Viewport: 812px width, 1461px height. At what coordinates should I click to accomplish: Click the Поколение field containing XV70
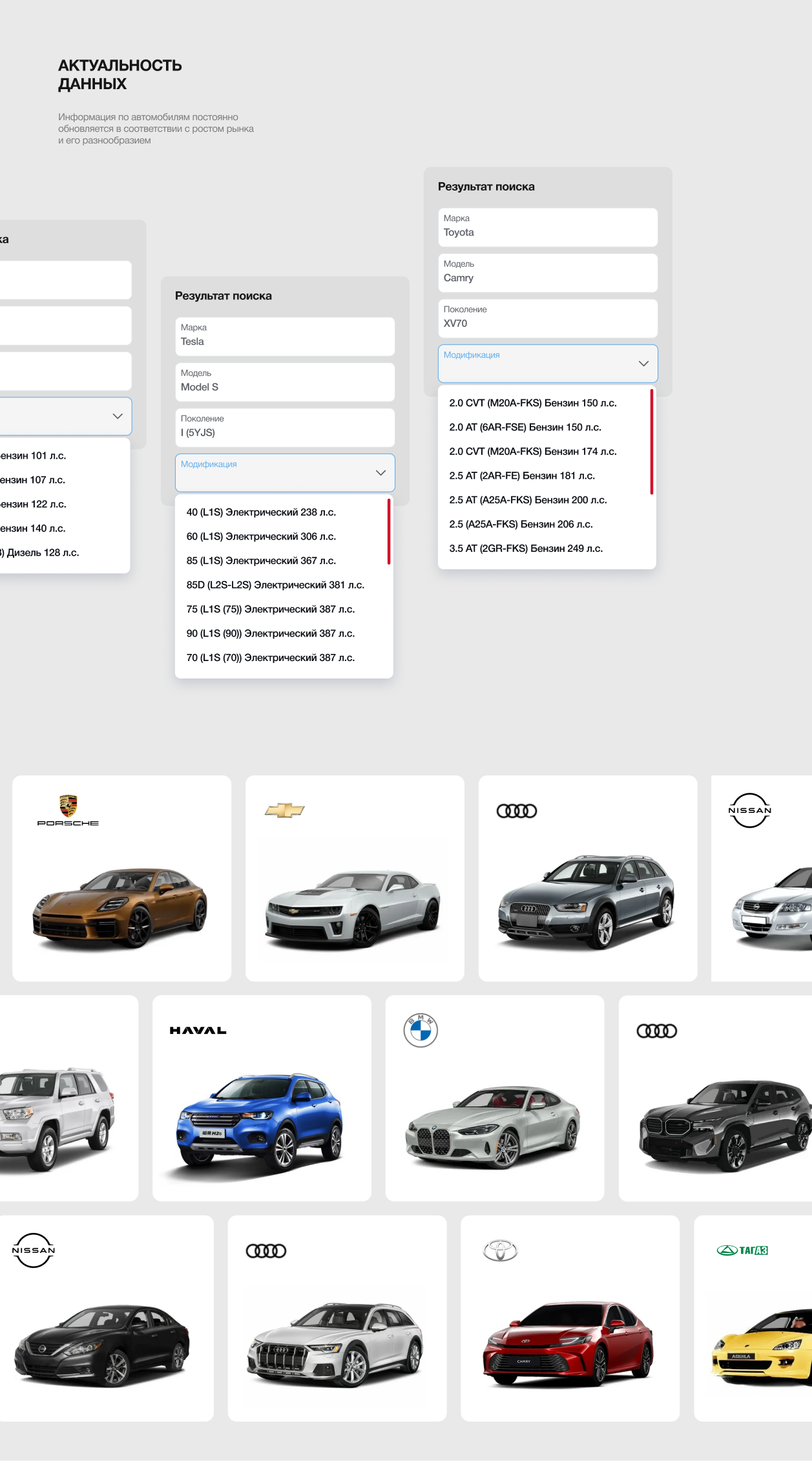click(548, 318)
